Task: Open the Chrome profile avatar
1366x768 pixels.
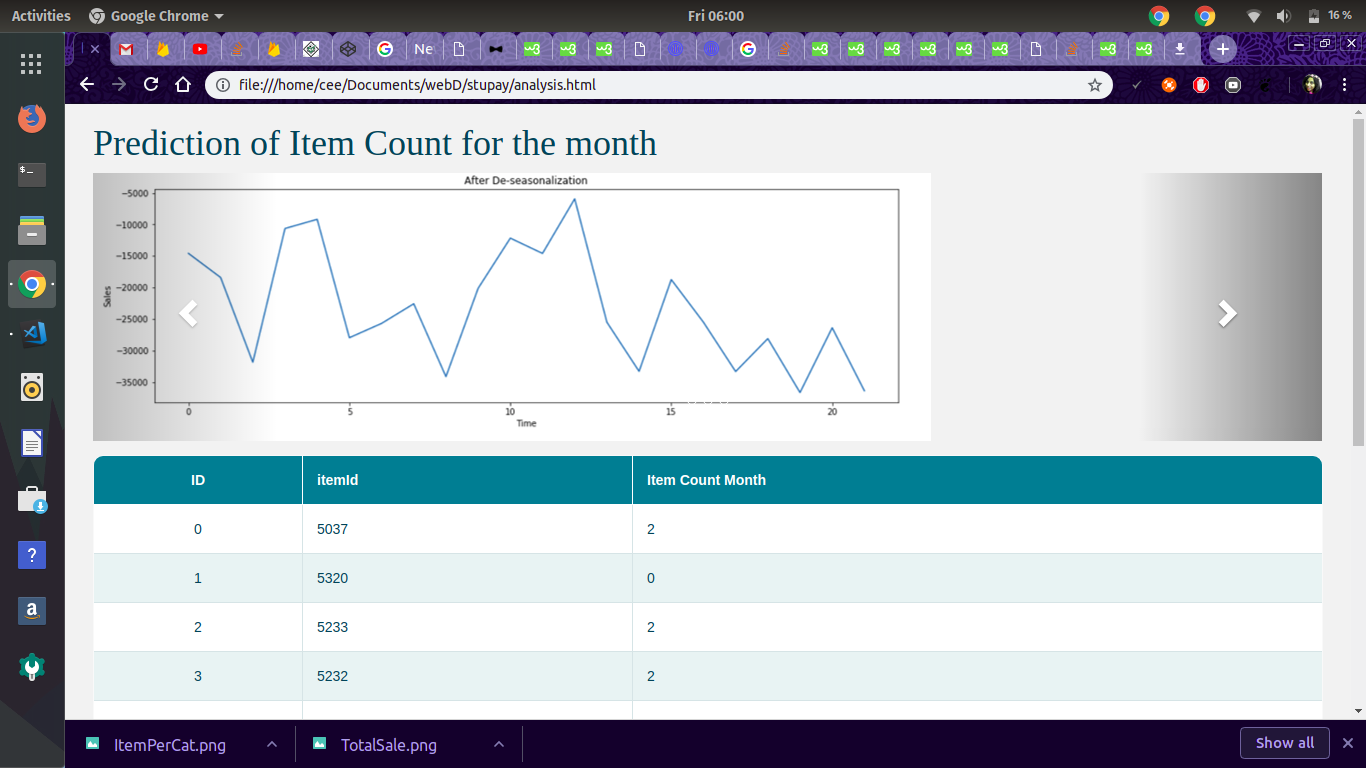Action: tap(1312, 85)
